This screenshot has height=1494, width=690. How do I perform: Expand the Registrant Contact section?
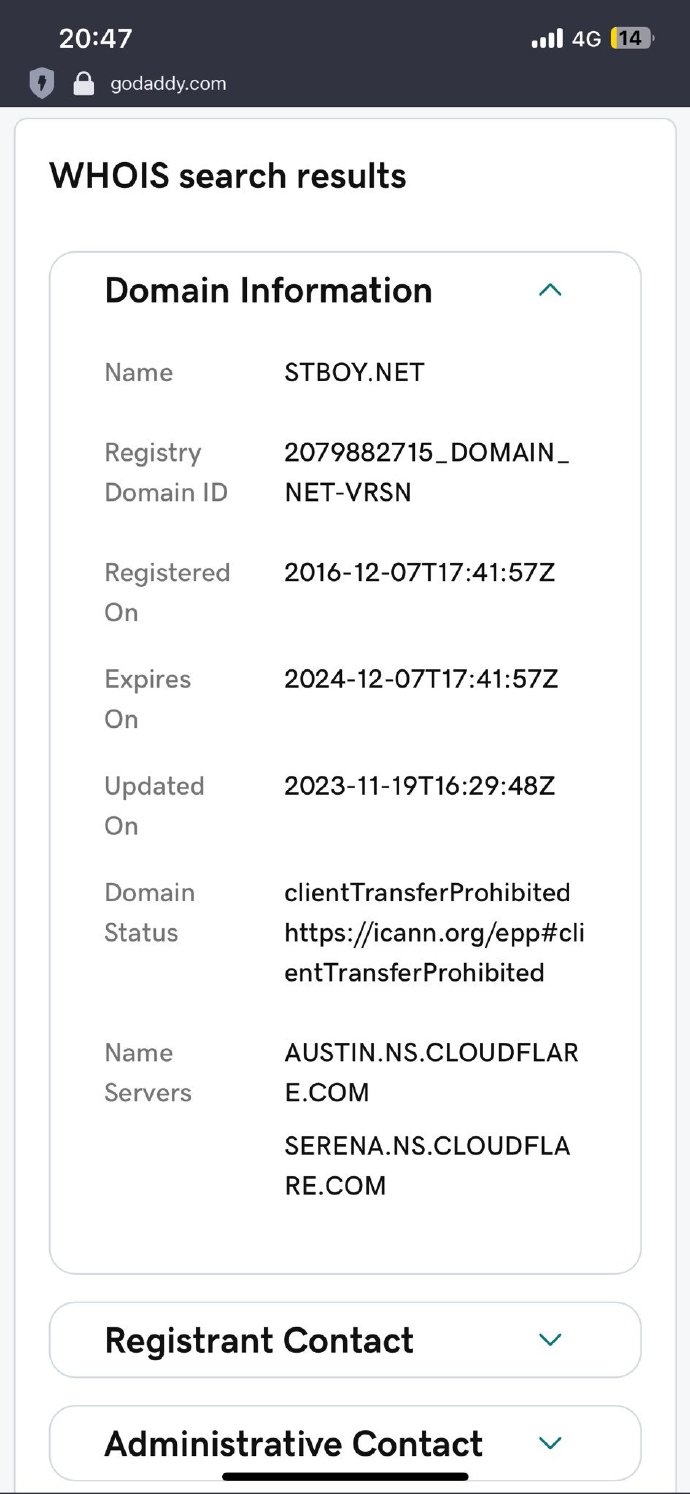point(550,1340)
